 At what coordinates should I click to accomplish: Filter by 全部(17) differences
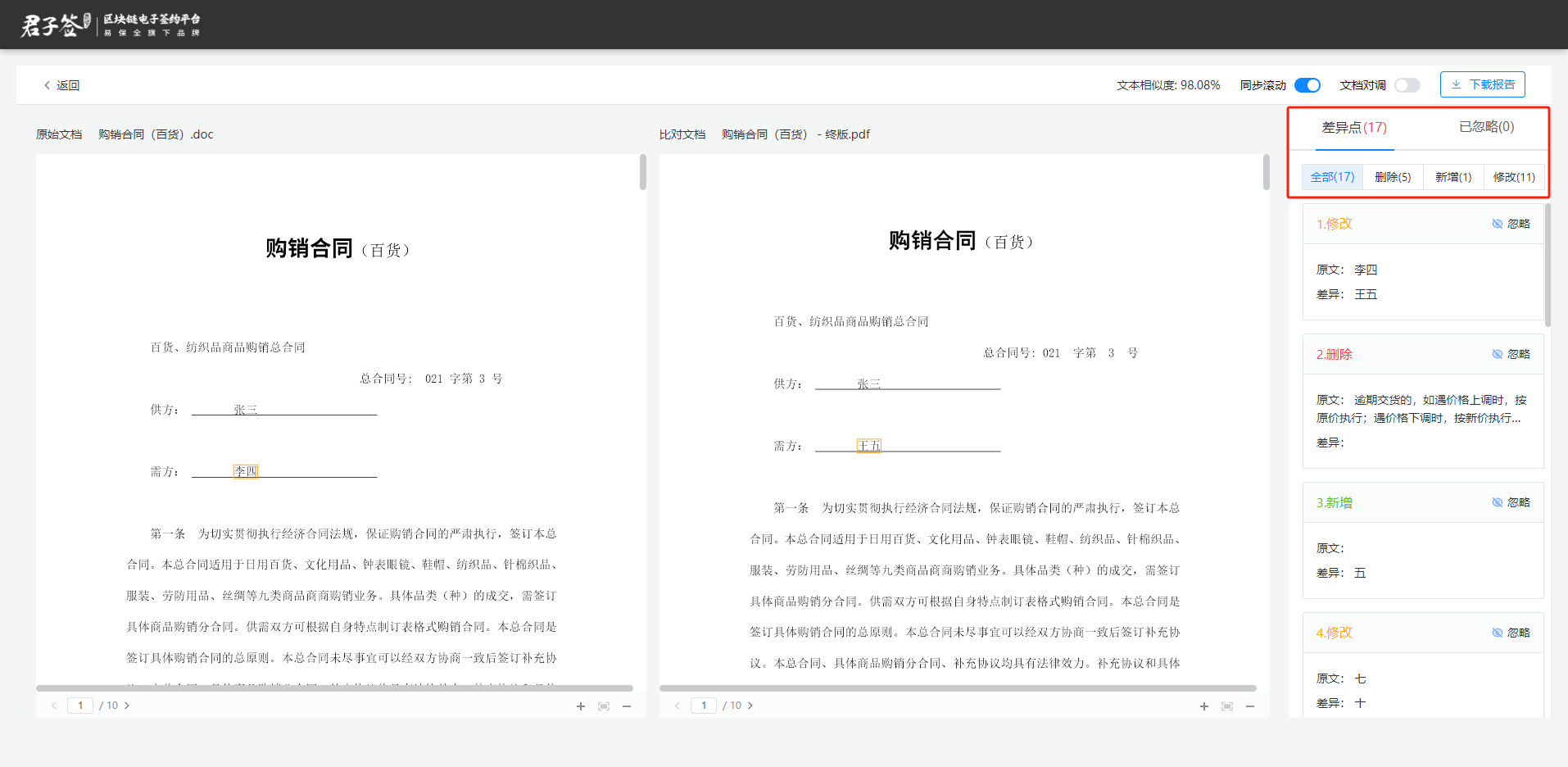1332,177
